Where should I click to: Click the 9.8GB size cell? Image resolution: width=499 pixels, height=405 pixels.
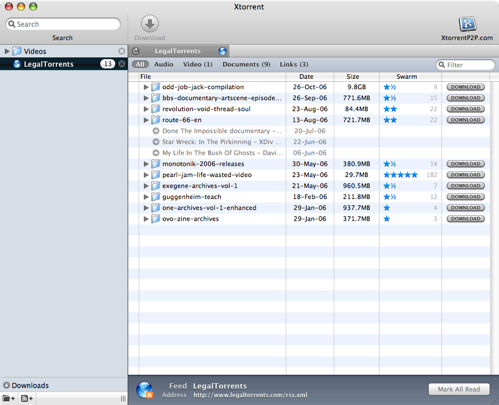356,87
